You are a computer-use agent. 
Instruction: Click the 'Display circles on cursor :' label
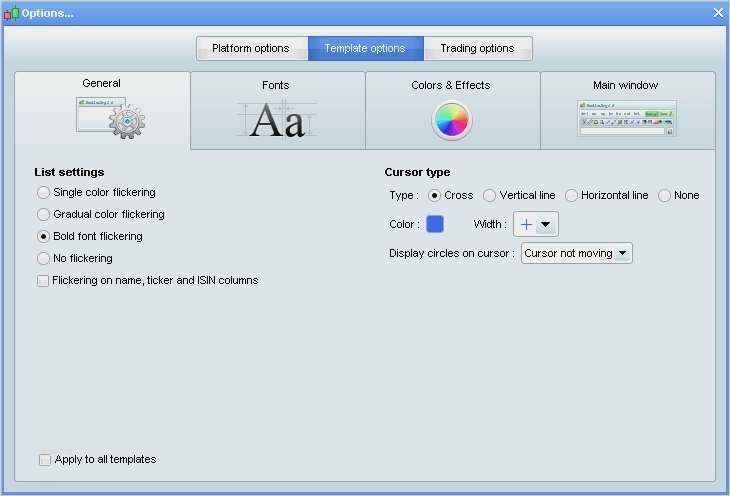[x=452, y=253]
